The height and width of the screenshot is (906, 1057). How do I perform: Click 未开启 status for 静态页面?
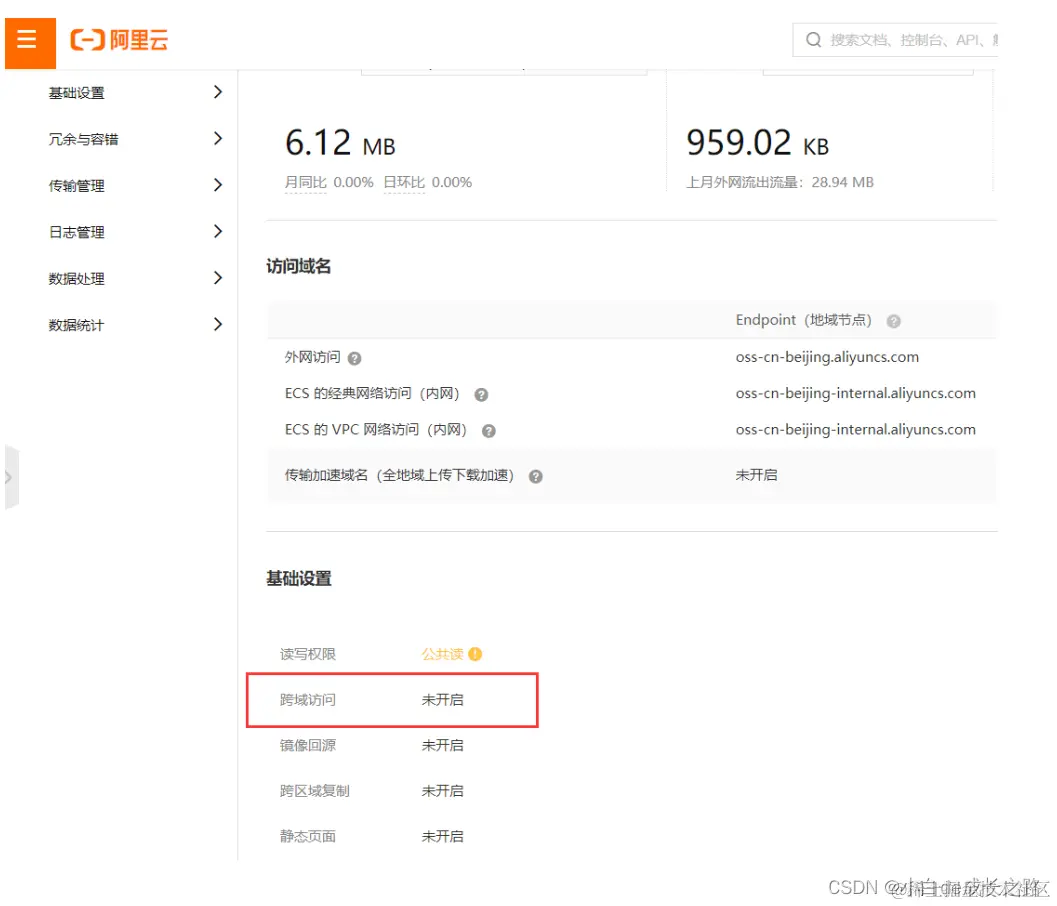[x=442, y=837]
